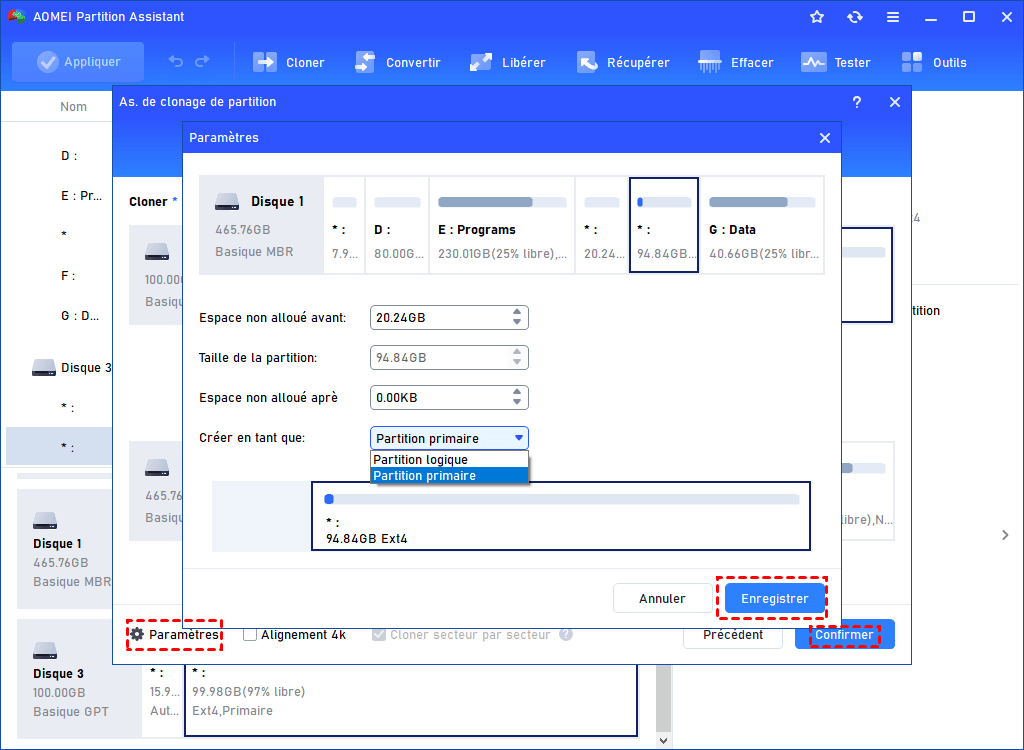This screenshot has width=1024, height=750.
Task: Decrease Espace non alloué avant value
Action: [x=517, y=323]
